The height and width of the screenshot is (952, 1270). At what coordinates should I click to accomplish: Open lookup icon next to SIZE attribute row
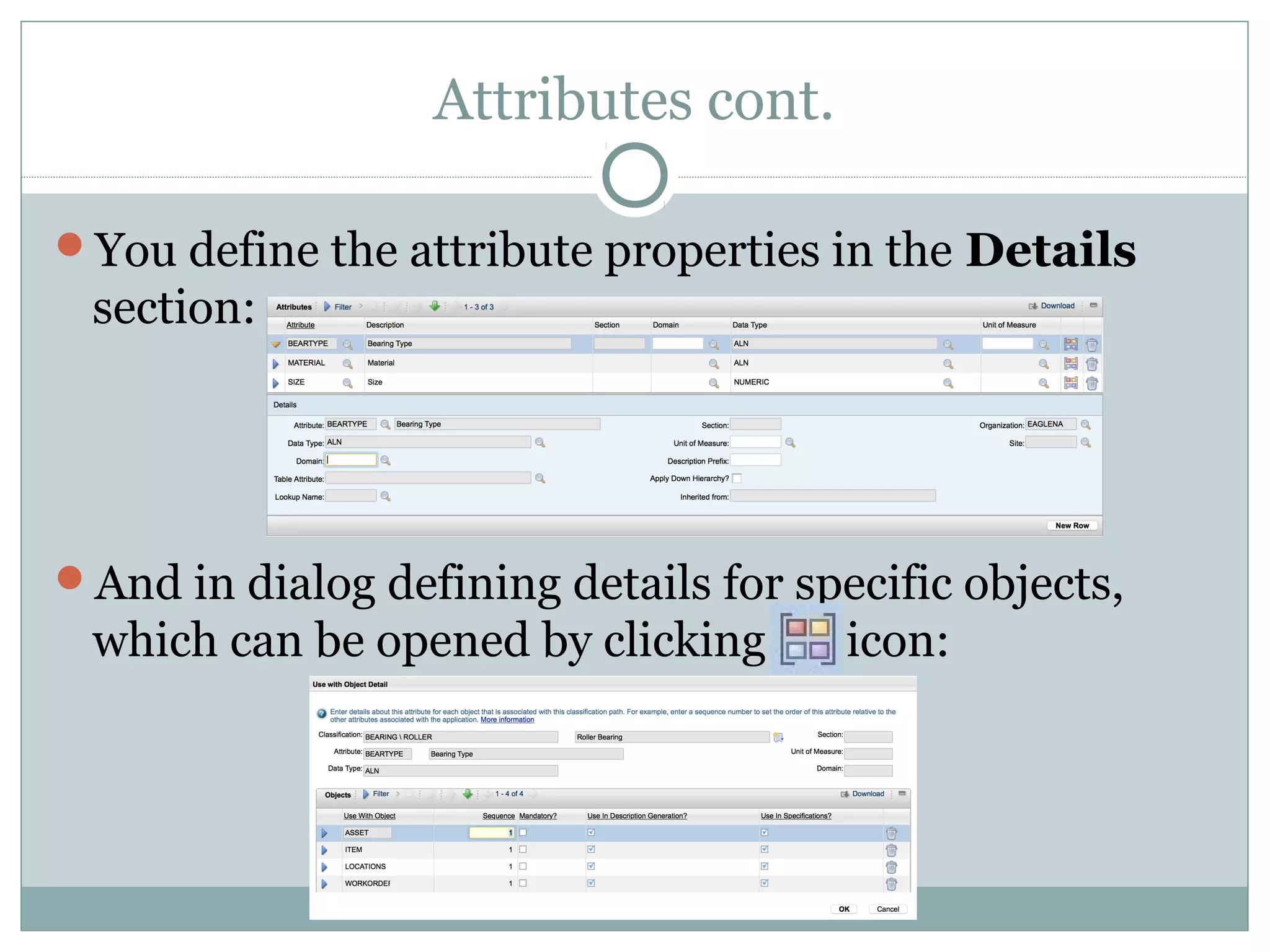[348, 383]
